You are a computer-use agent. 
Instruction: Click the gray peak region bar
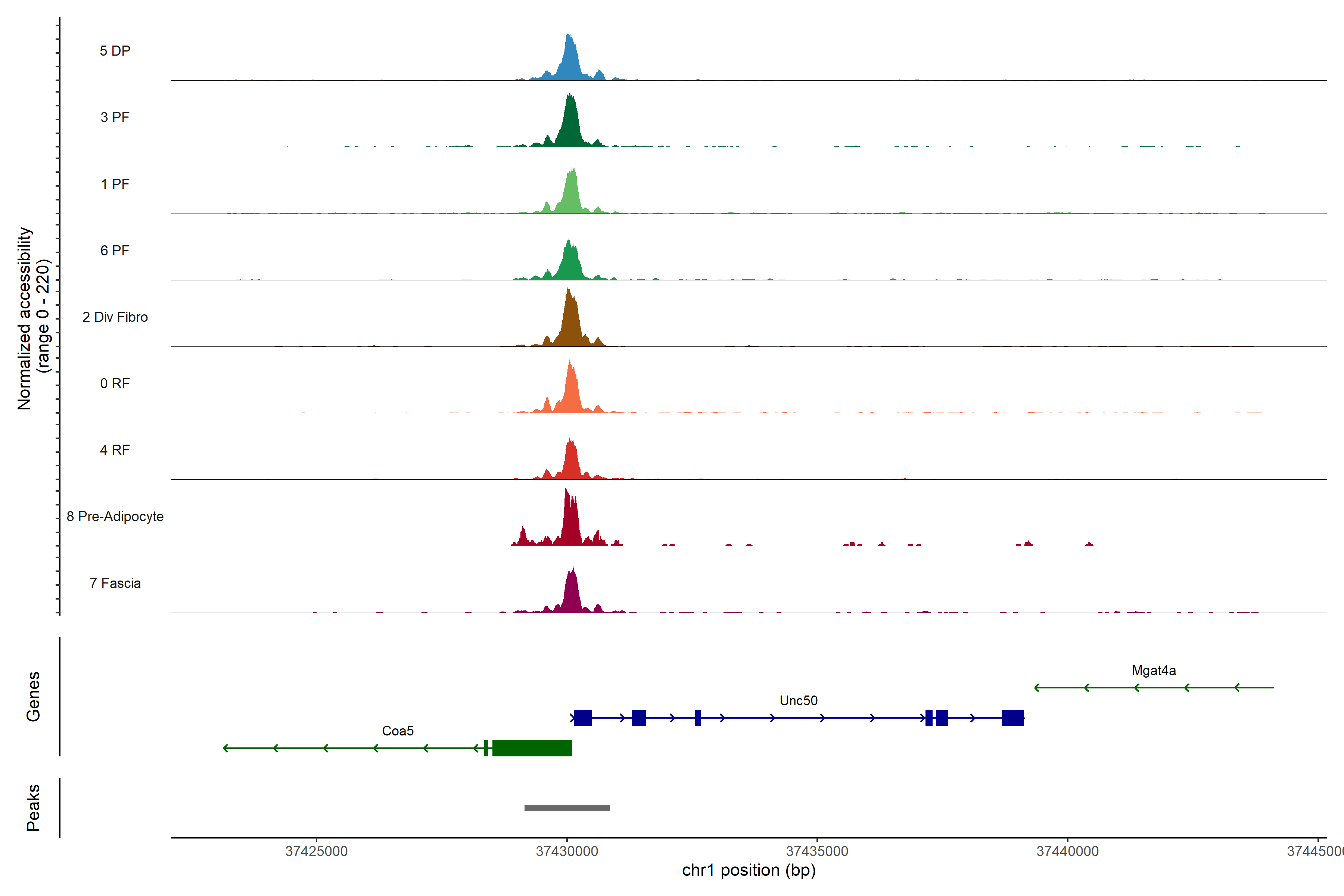click(567, 808)
